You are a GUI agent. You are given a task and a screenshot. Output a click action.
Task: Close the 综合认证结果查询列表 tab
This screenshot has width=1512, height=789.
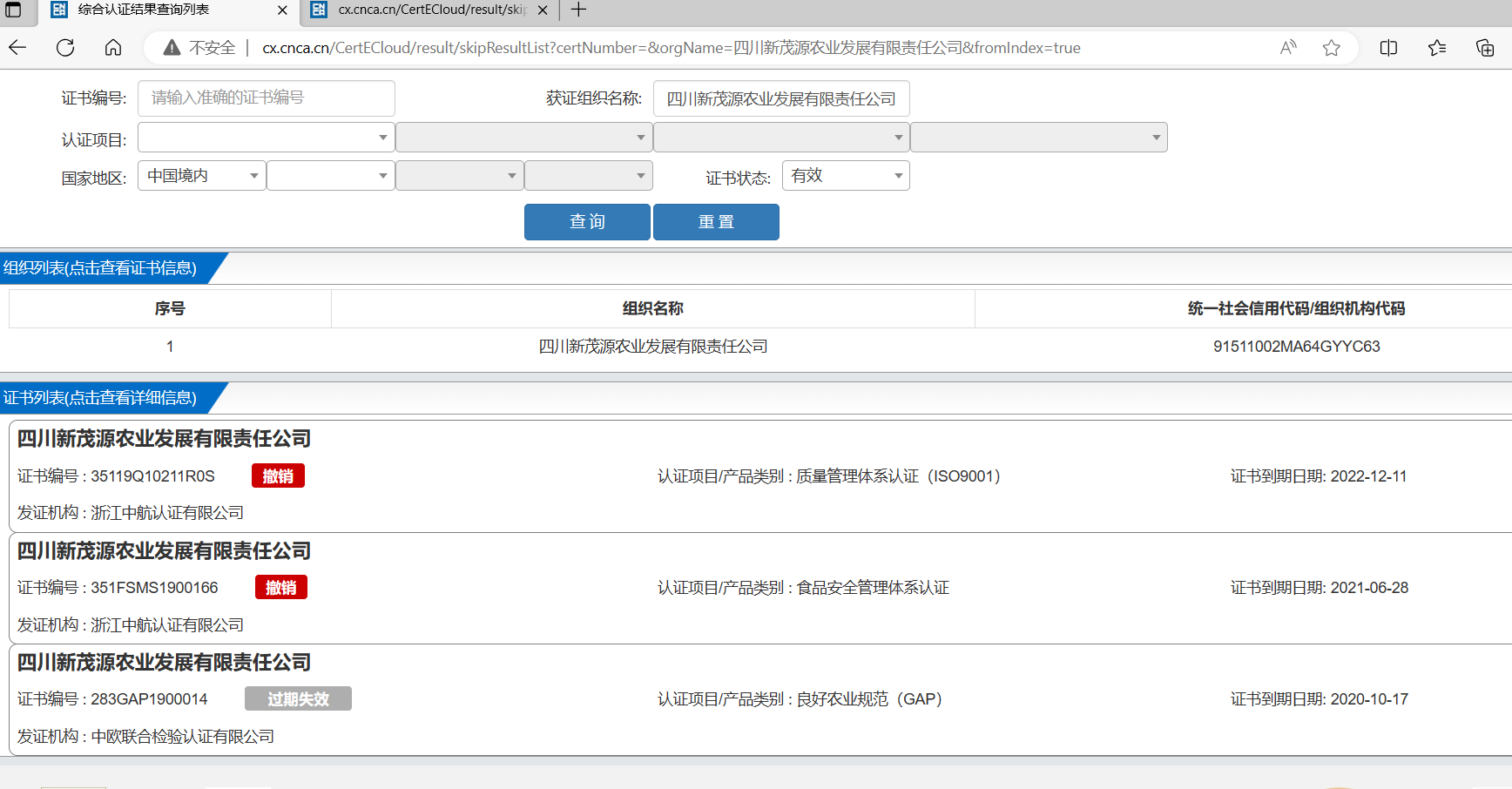point(282,10)
